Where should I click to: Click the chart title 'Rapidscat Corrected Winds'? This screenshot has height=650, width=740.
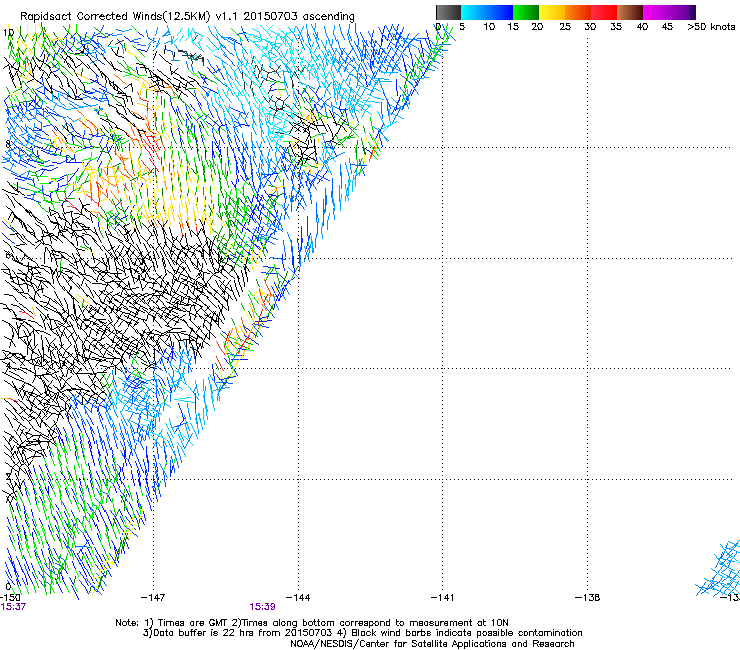[91, 16]
